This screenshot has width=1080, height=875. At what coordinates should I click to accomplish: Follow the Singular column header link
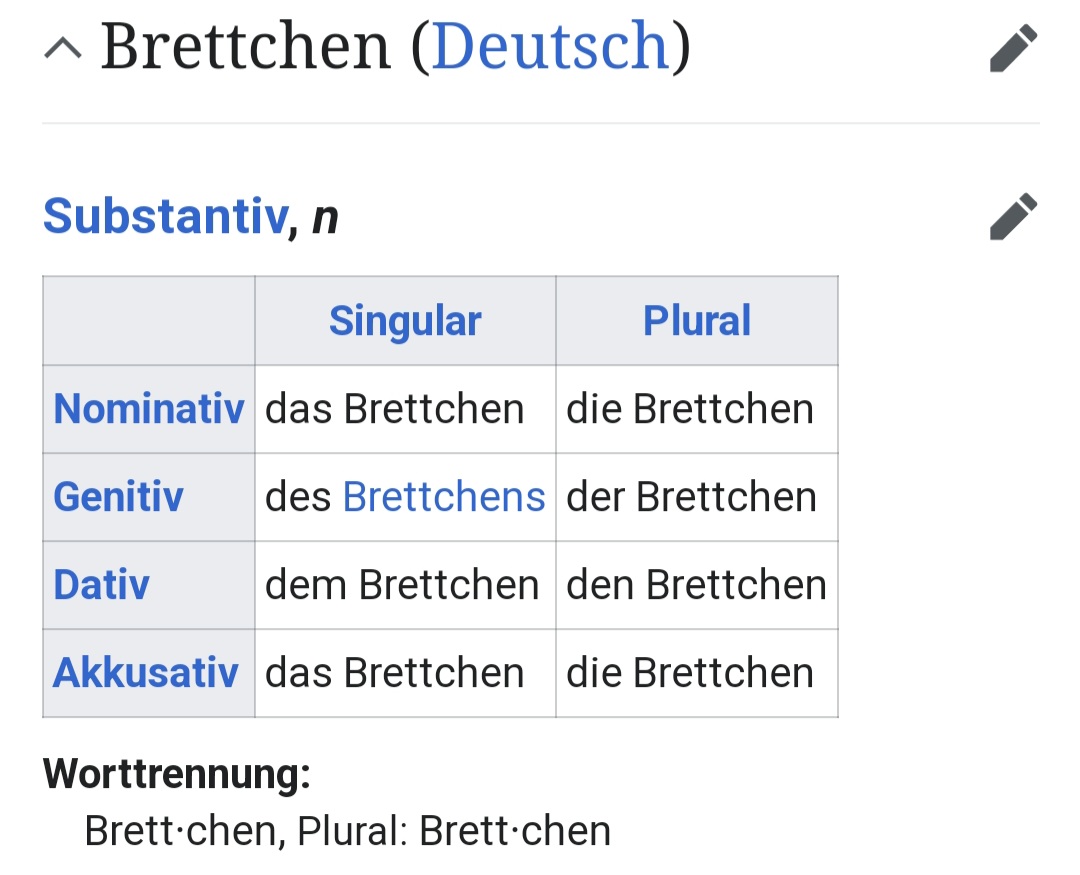click(x=405, y=321)
